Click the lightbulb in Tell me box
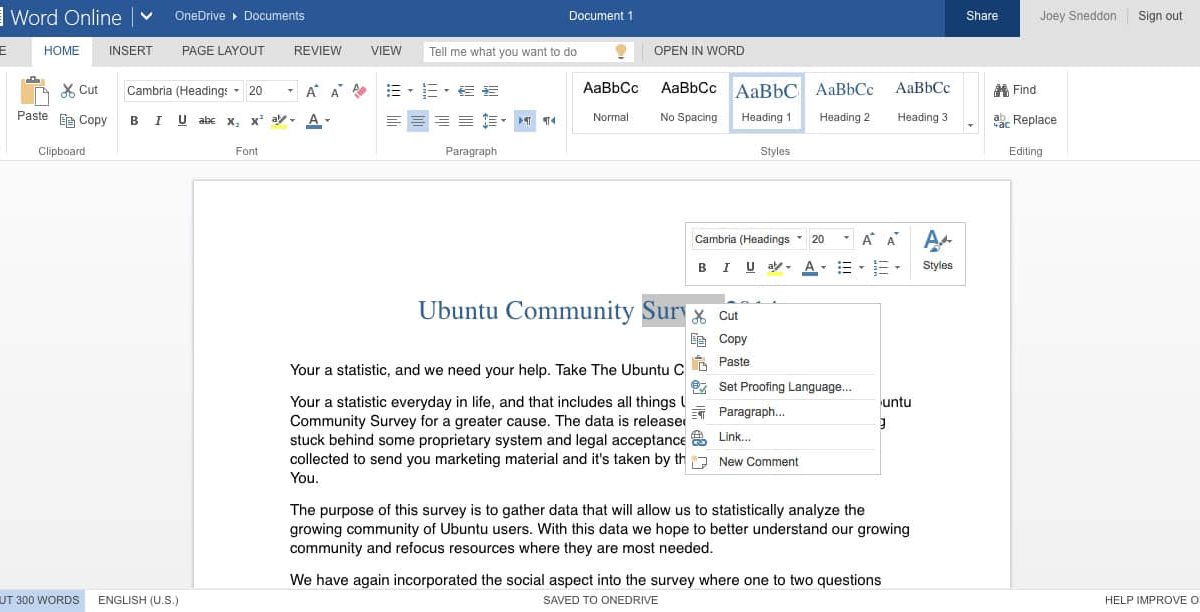This screenshot has height=612, width=1200. 620,51
